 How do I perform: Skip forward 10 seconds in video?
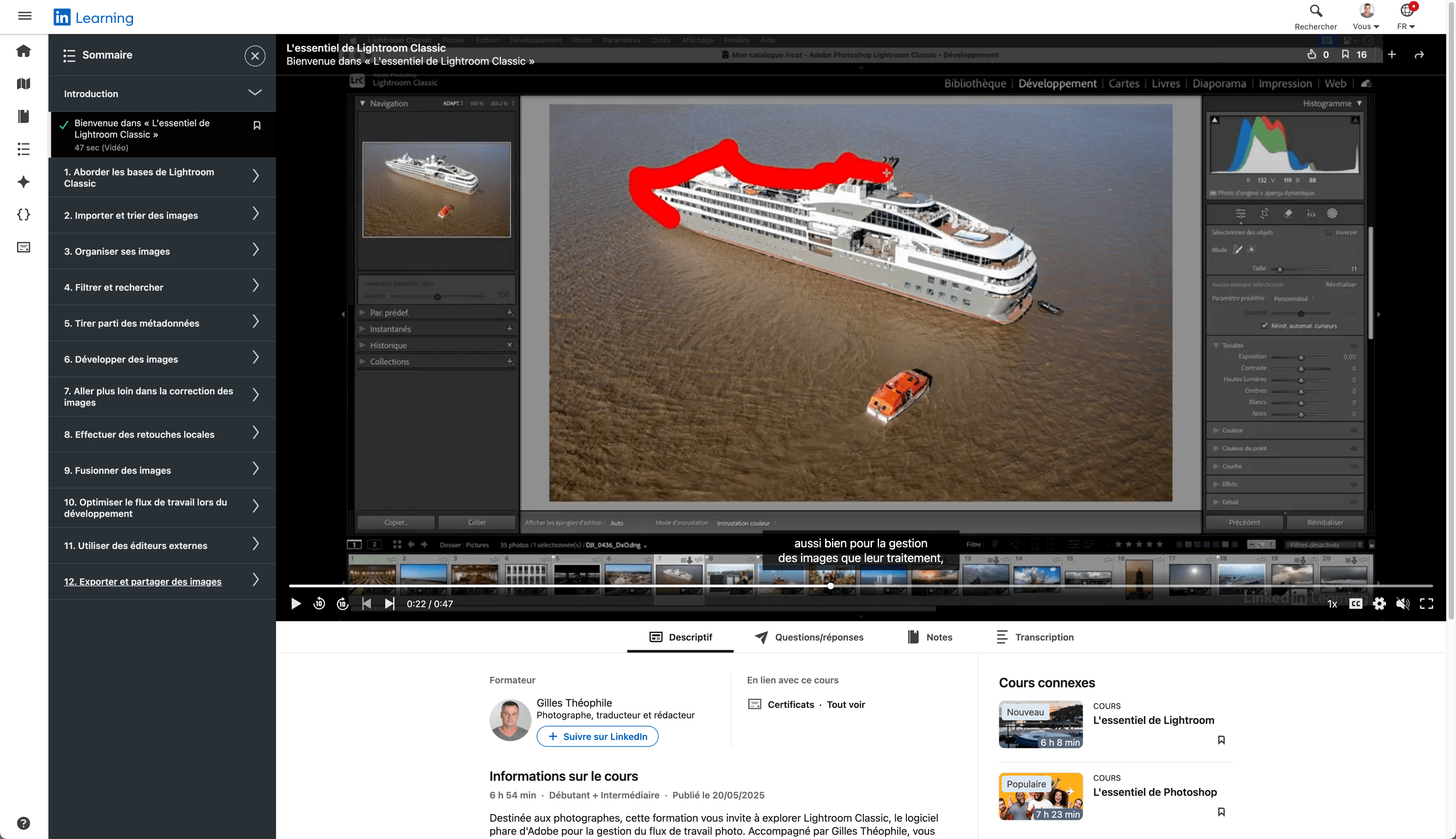coord(342,603)
